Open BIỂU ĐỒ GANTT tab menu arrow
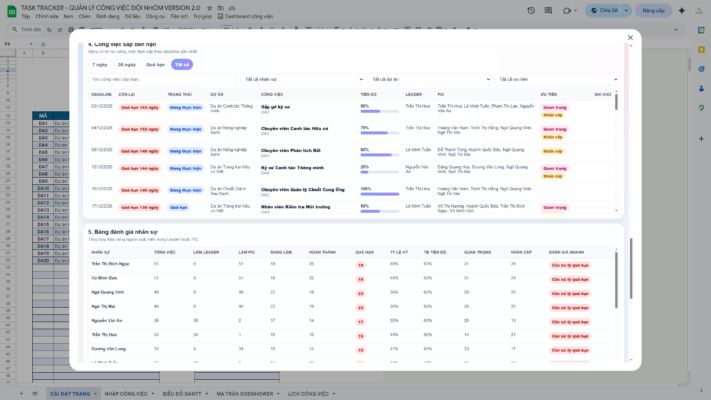Image resolution: width=711 pixels, height=400 pixels. [x=206, y=394]
